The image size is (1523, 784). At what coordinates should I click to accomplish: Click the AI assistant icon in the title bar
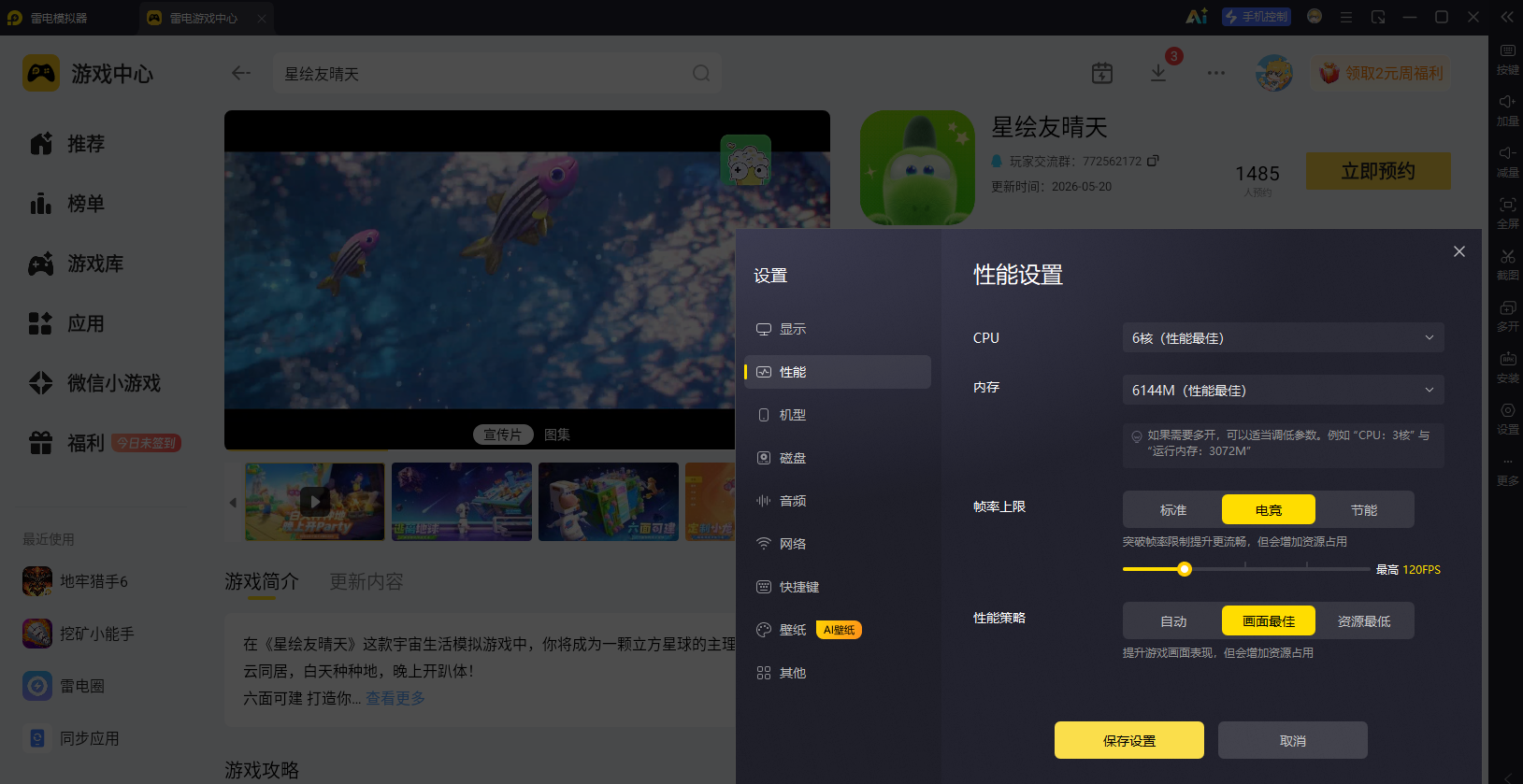pyautogui.click(x=1196, y=17)
